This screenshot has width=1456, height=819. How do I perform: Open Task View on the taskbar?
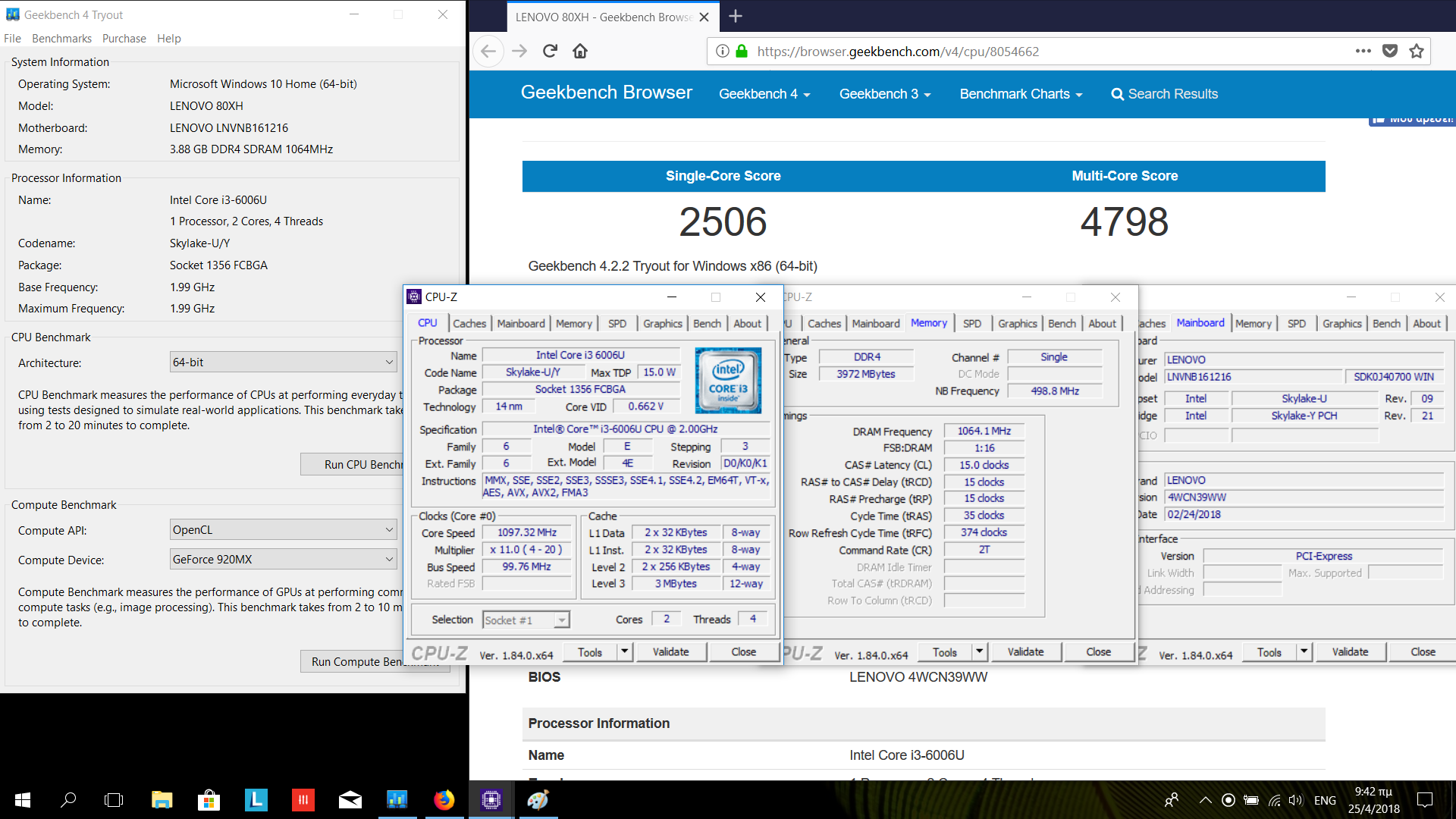(114, 799)
